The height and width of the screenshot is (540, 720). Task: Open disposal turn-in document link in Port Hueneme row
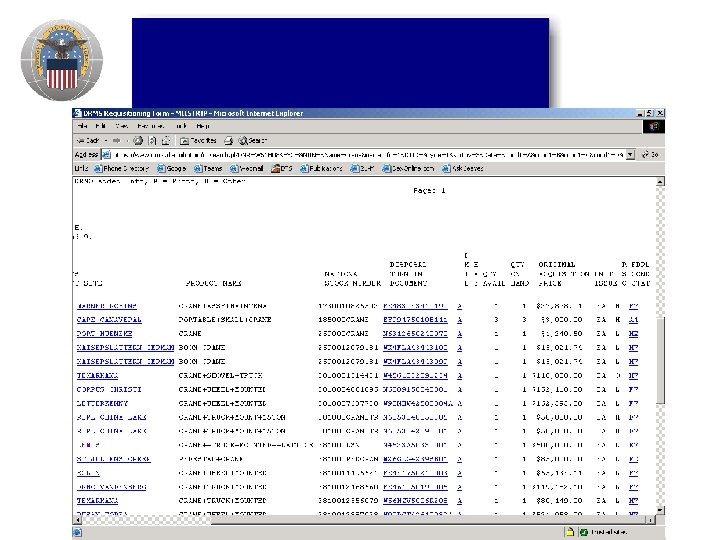click(415, 333)
